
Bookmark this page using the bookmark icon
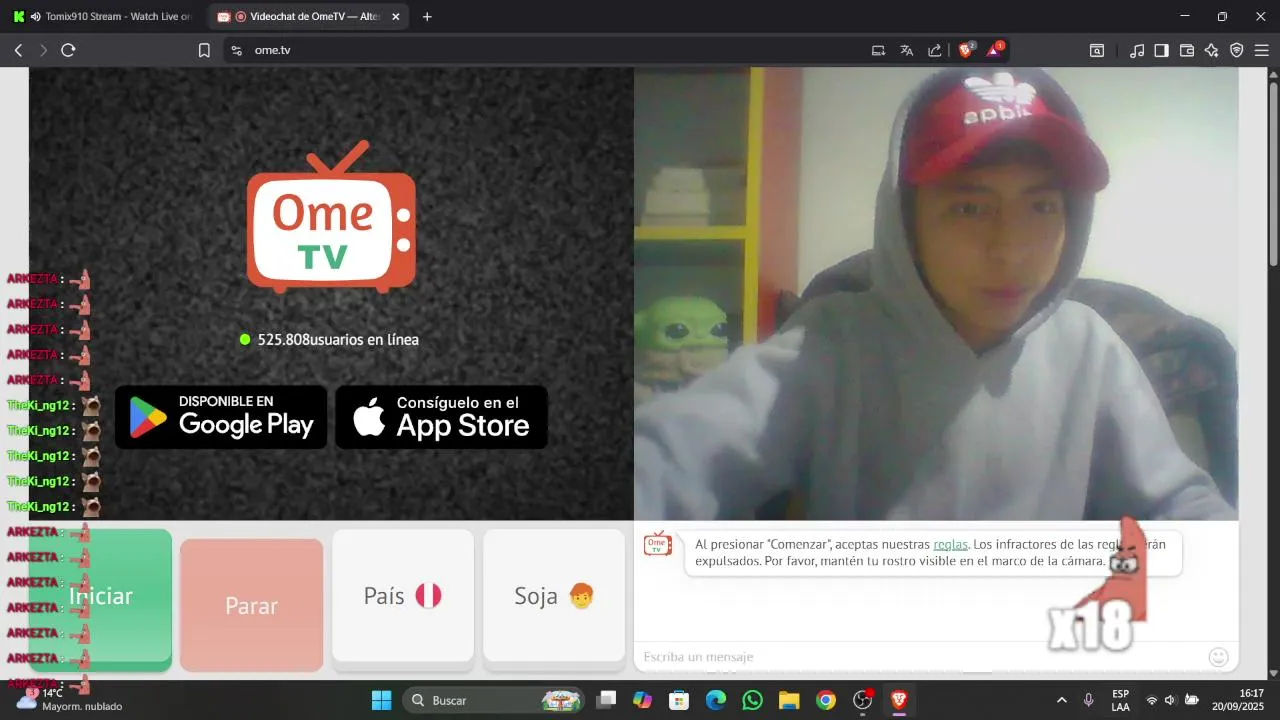(204, 50)
